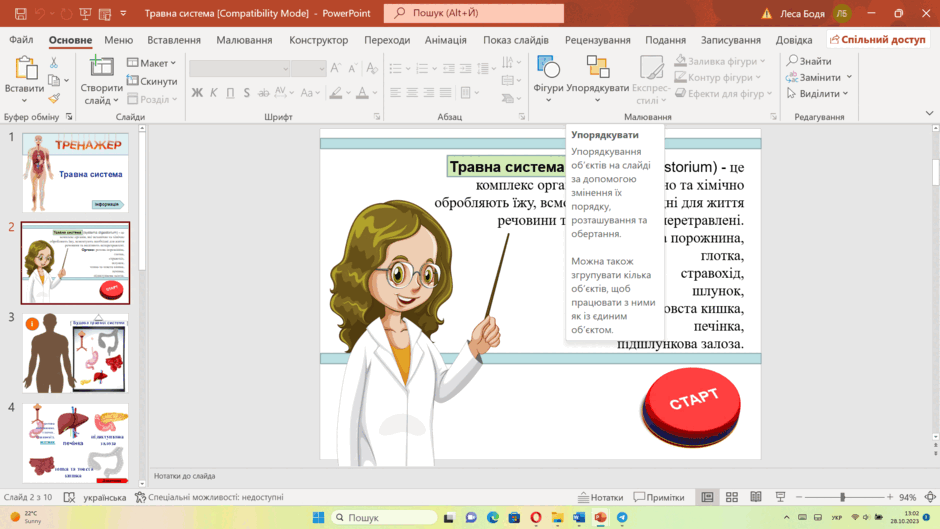
Task: Start slideshow from status bar icon
Action: [x=780, y=497]
